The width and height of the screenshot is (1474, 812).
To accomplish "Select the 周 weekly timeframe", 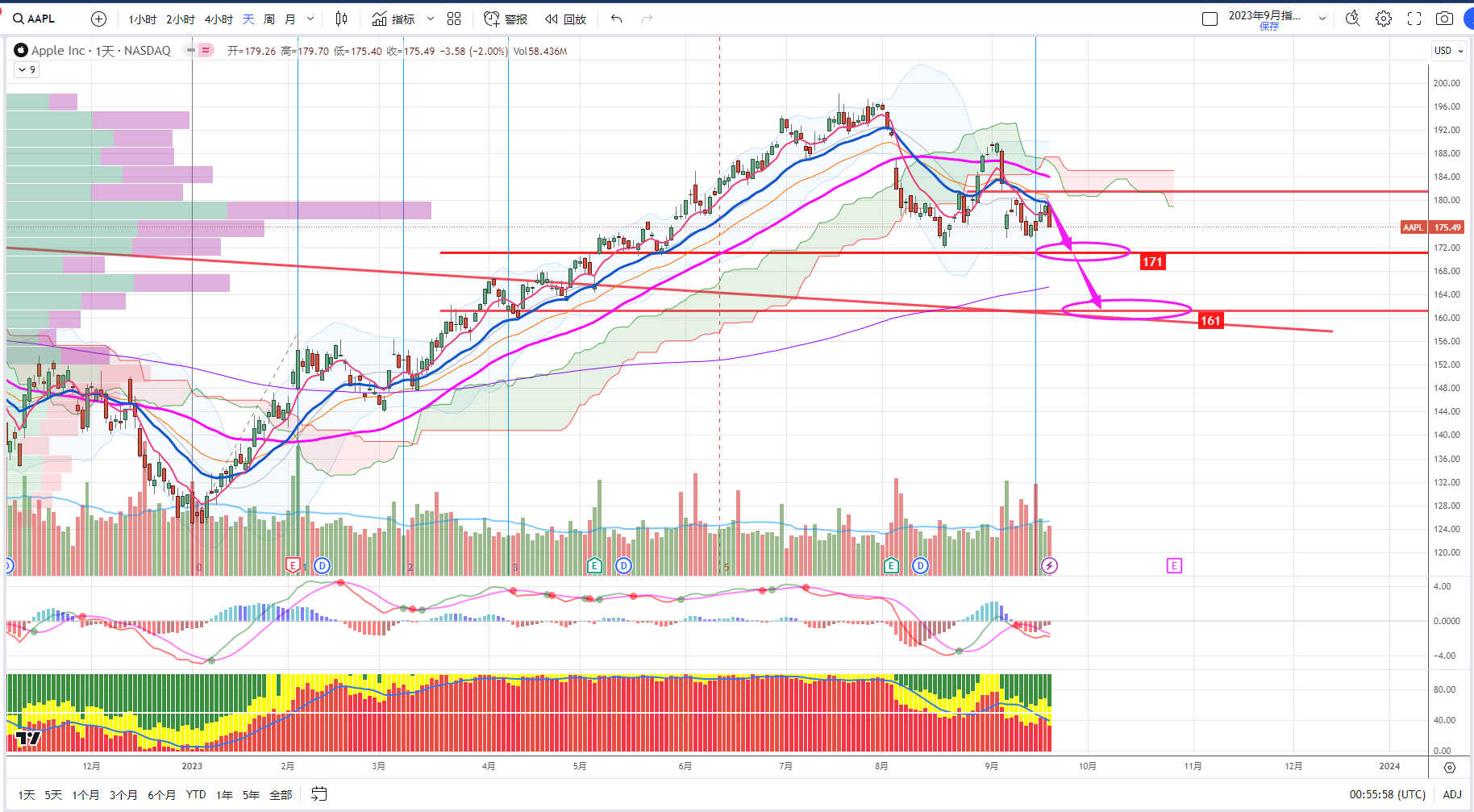I will click(x=269, y=19).
